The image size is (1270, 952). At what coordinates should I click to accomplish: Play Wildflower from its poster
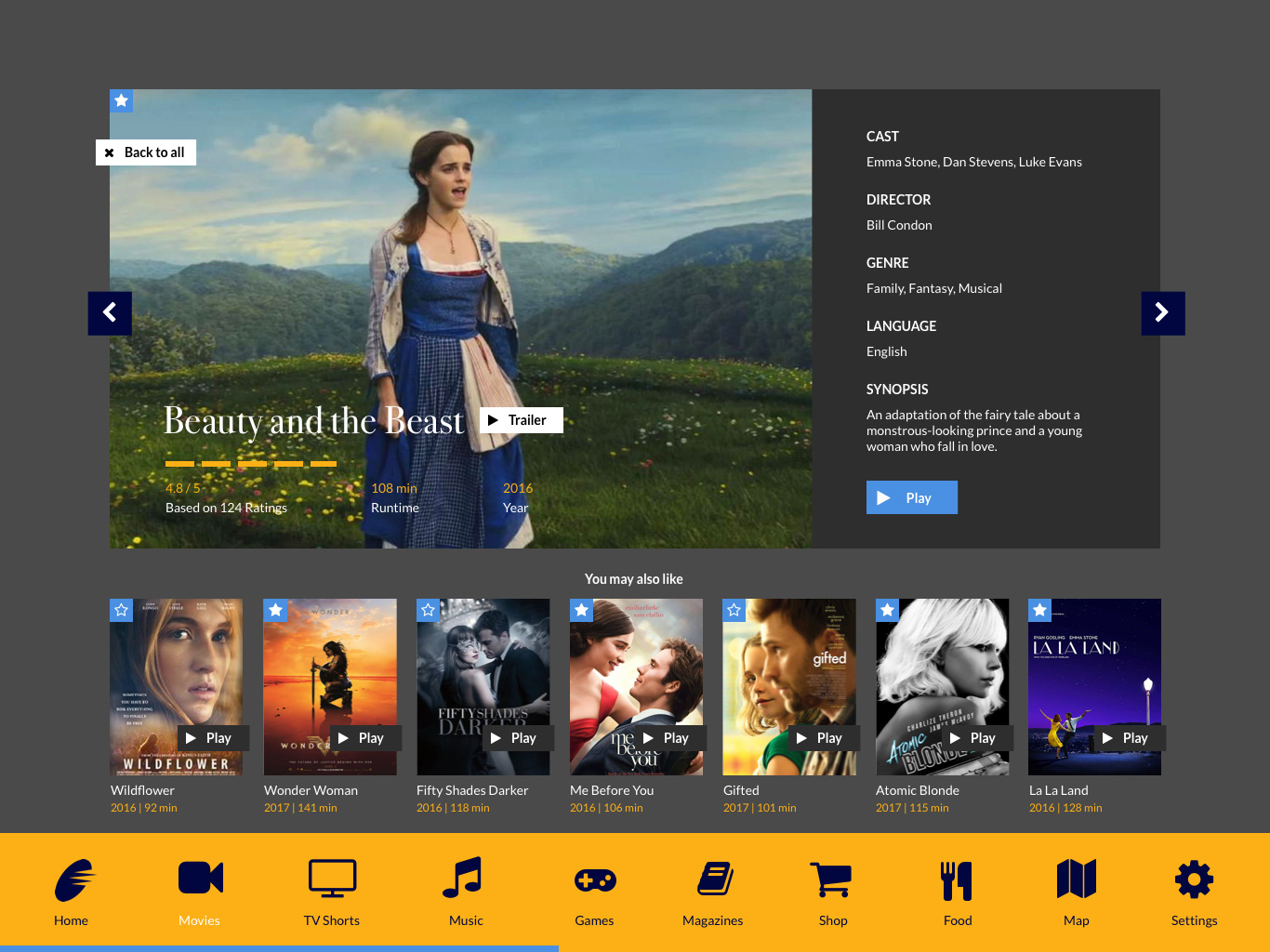click(213, 738)
